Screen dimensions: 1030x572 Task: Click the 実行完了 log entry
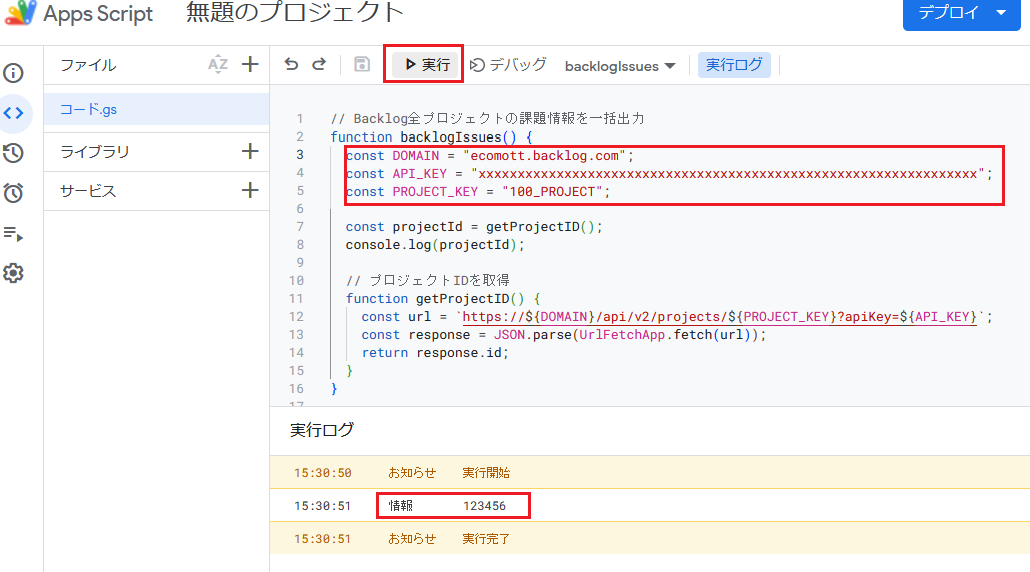point(486,539)
